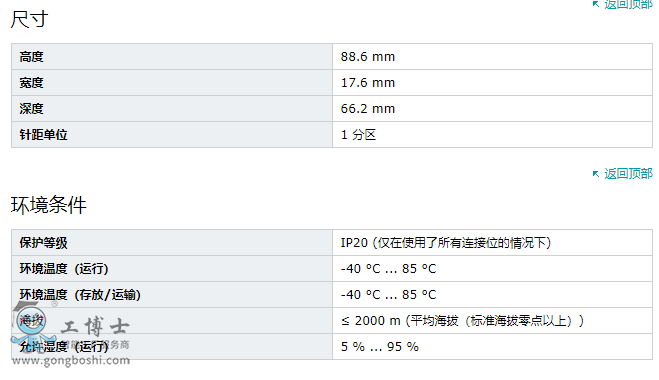Viewport: 659px width, 380px height.
Task: Click the arrow icon beside middle 返回顶部
Action: point(596,174)
